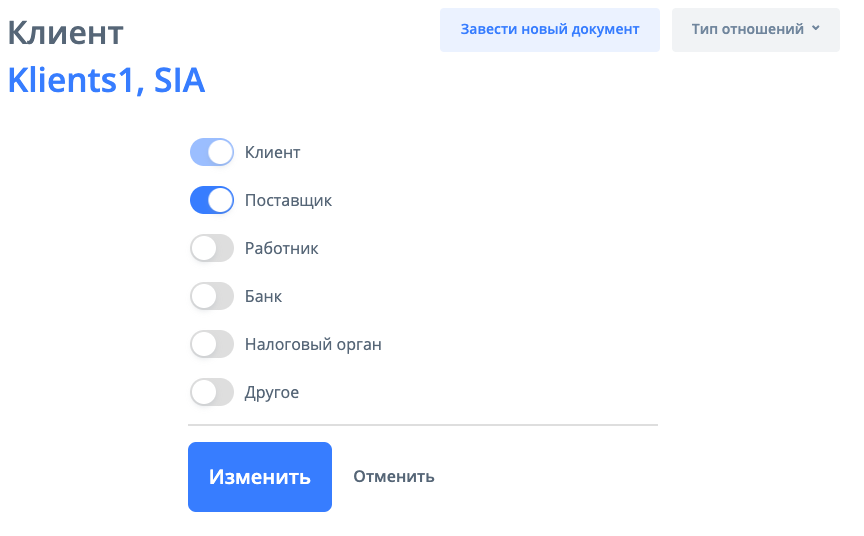
Task: Switch on the Другое toggle
Action: pyautogui.click(x=211, y=393)
